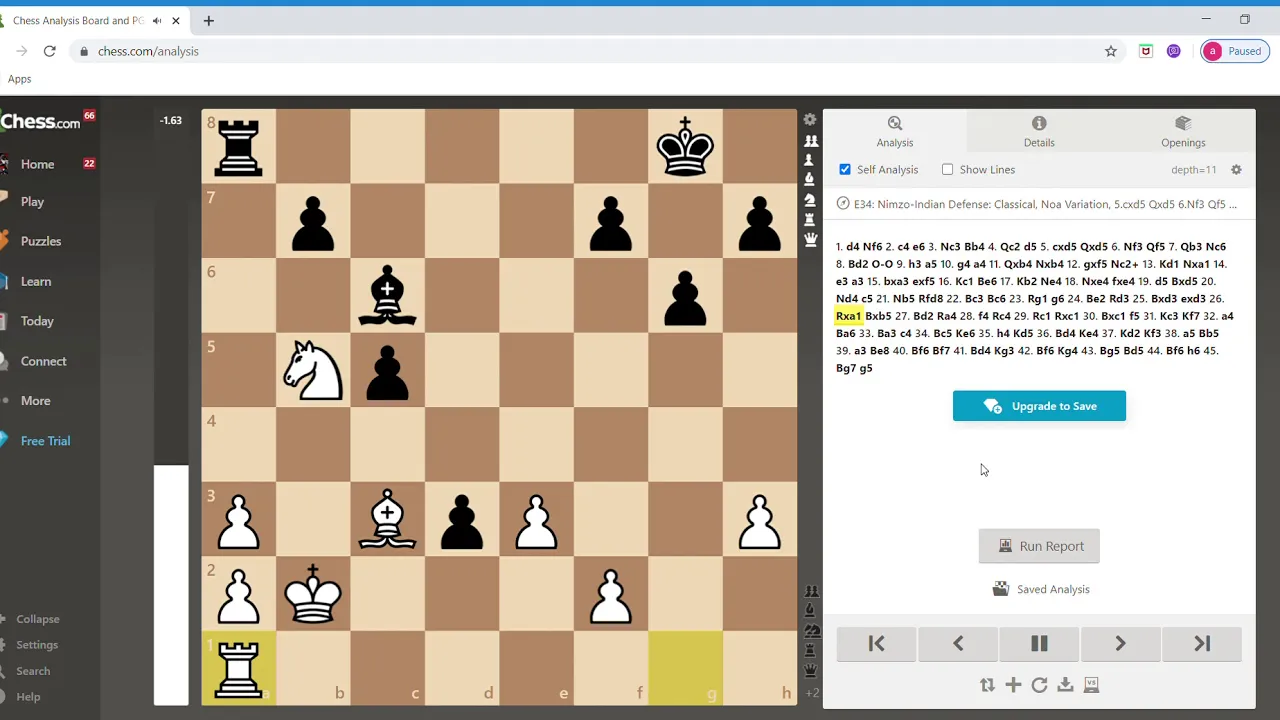Step back one move
Image resolution: width=1280 pixels, height=720 pixels.
pos(958,644)
